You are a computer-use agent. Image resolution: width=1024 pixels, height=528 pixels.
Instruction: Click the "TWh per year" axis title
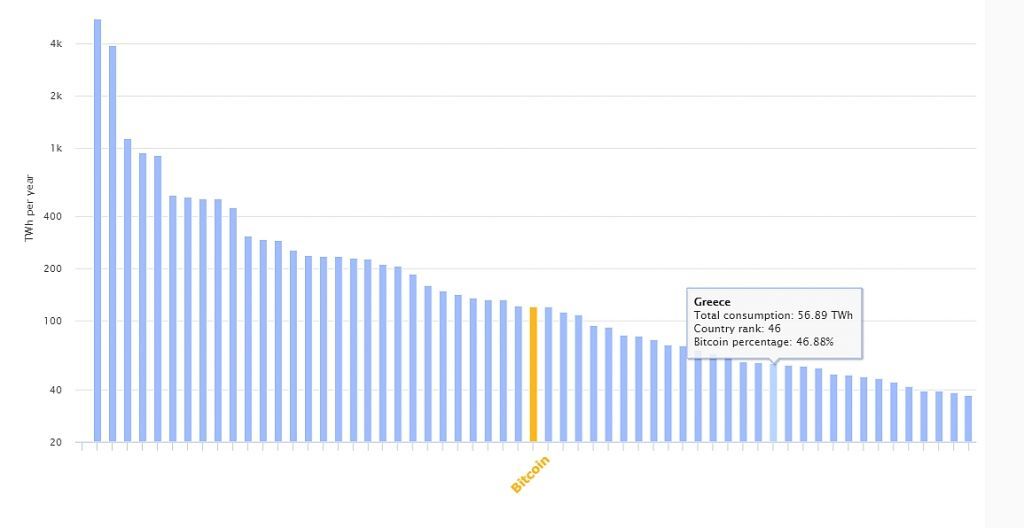[30, 208]
